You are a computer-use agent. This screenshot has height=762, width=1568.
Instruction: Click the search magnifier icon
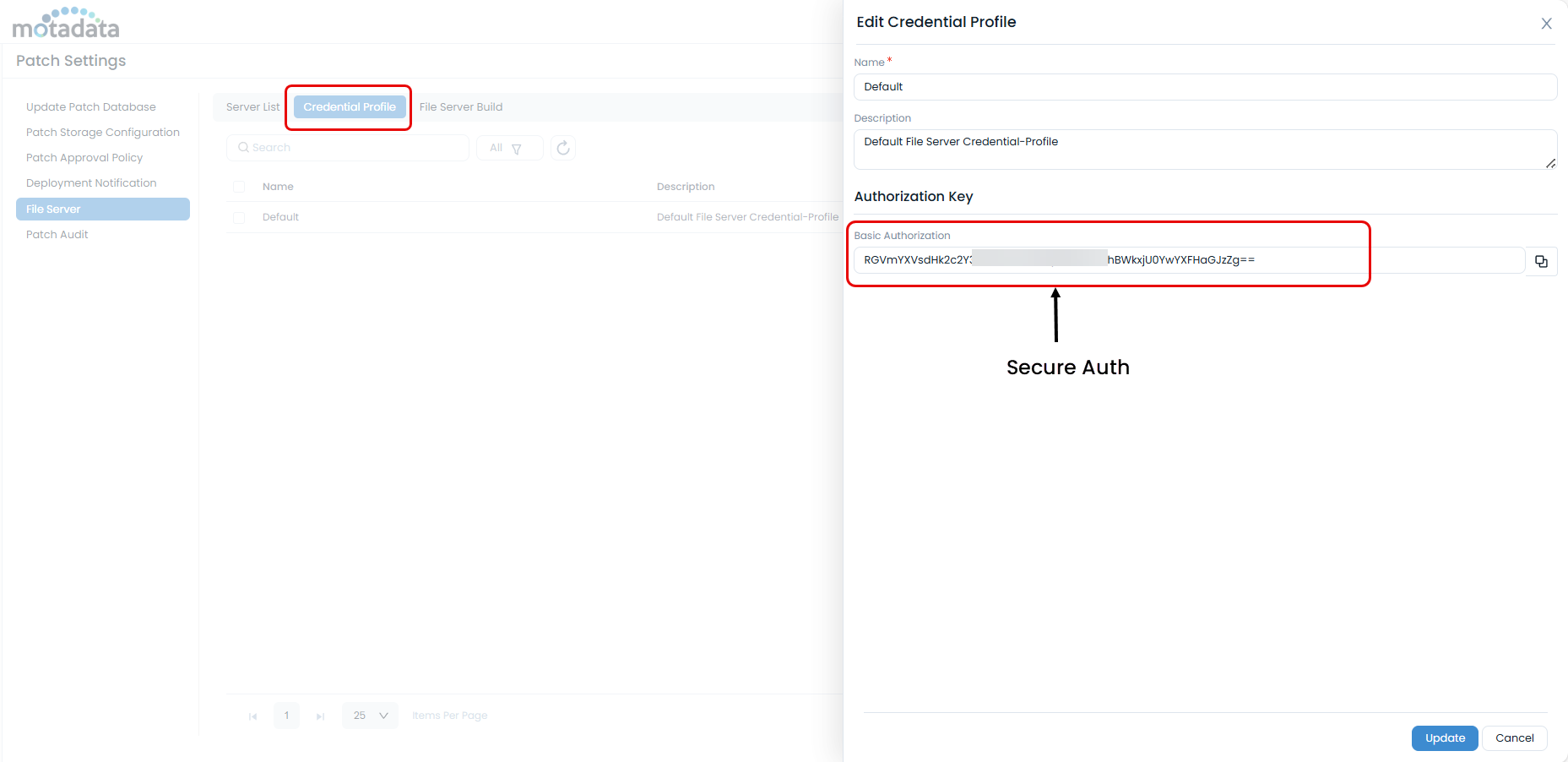coord(243,148)
